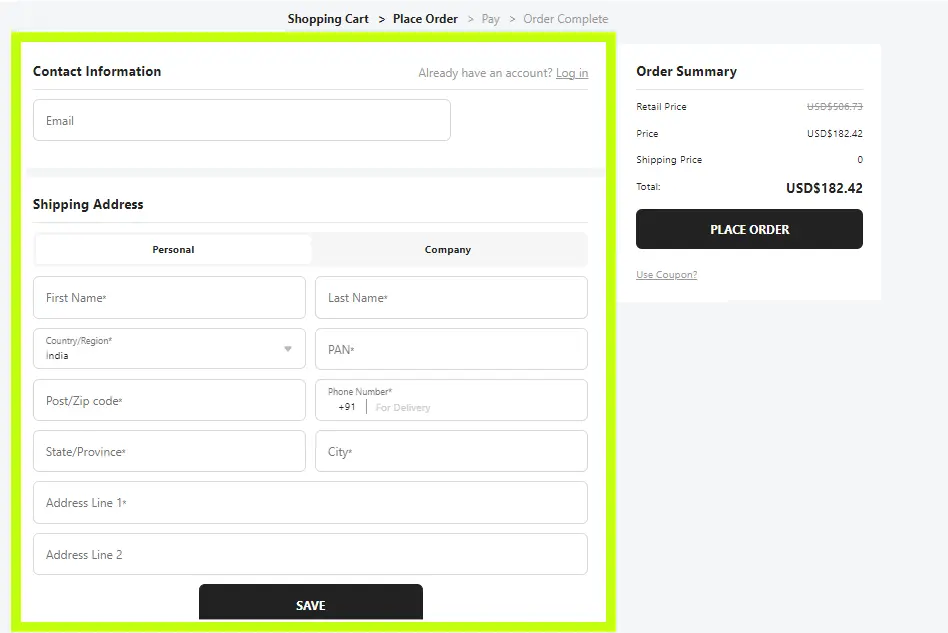Focus the Last Name field
Image resolution: width=948 pixels, height=633 pixels.
451,297
